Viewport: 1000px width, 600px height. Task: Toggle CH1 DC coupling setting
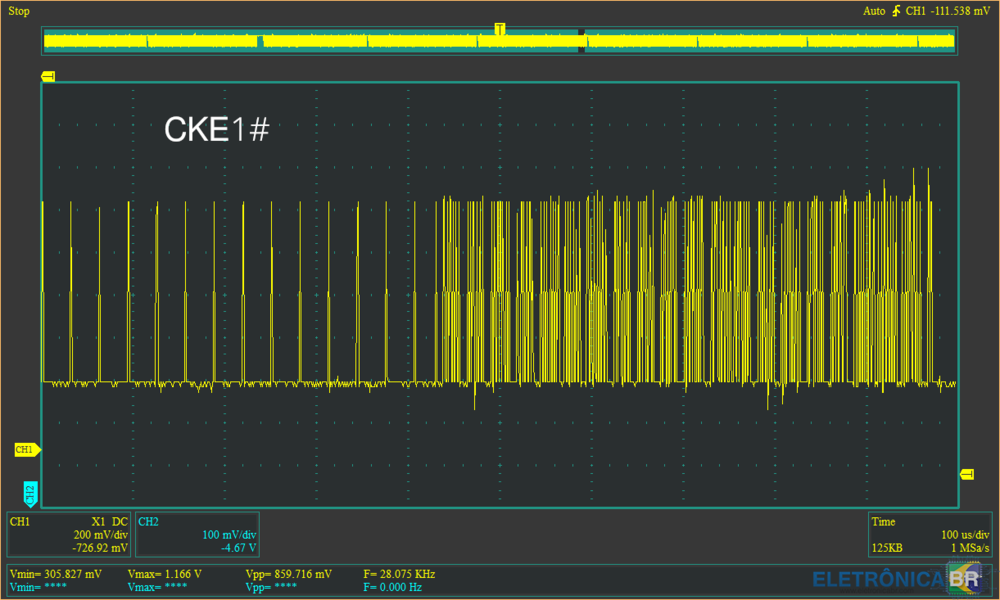pyautogui.click(x=119, y=522)
